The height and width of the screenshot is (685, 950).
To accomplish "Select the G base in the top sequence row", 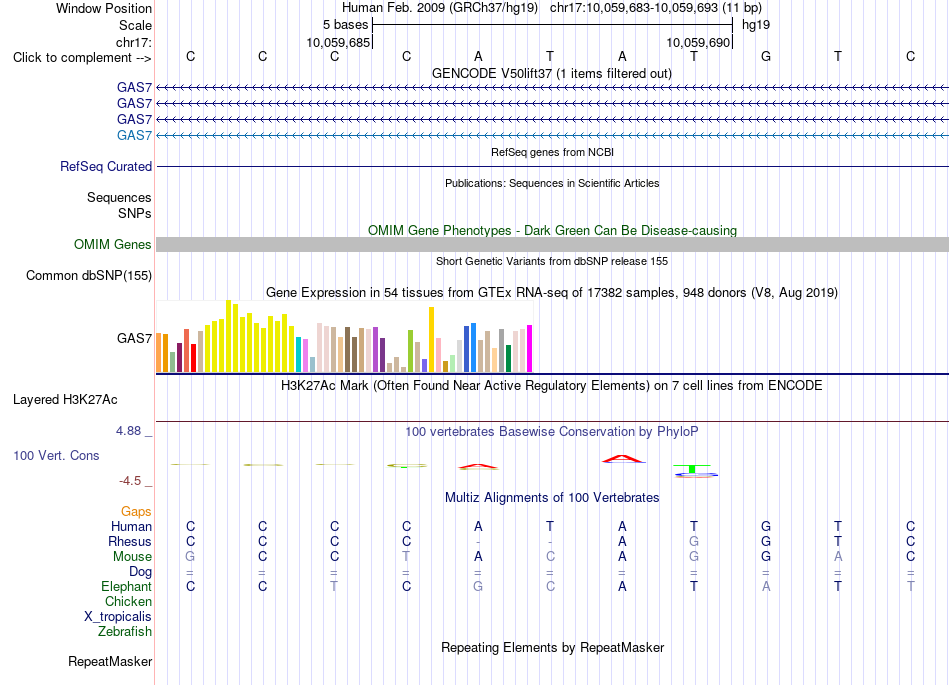I will (x=766, y=56).
